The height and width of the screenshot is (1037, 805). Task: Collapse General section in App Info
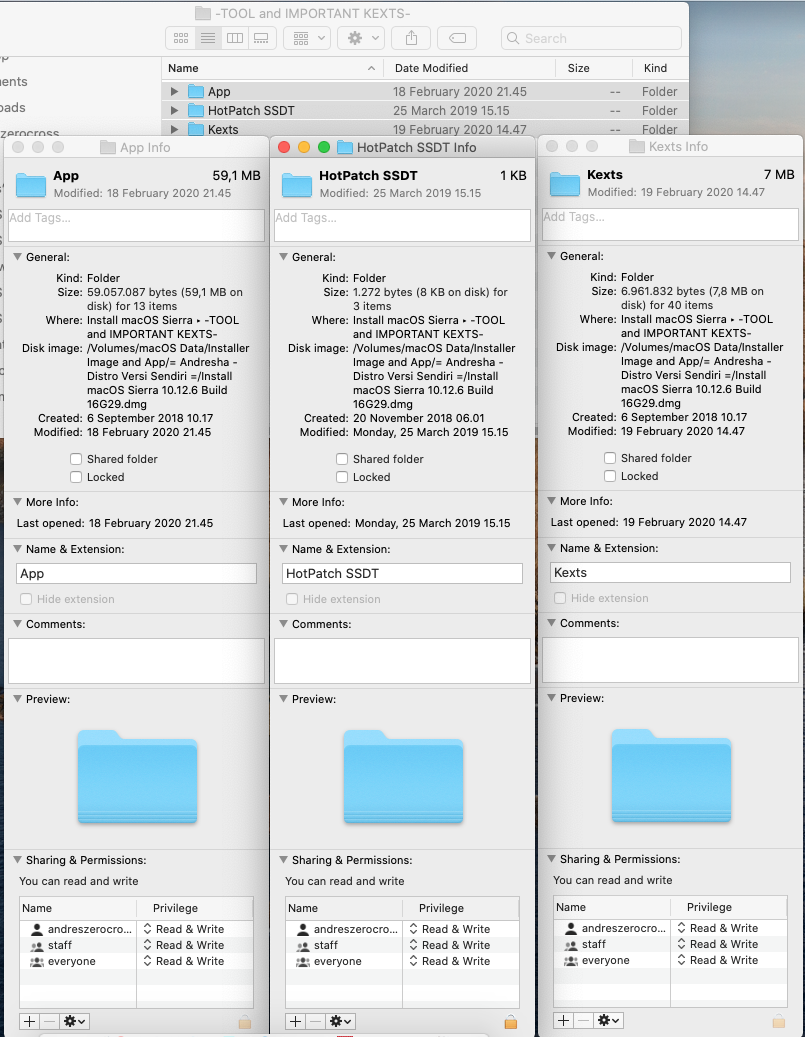tap(17, 257)
